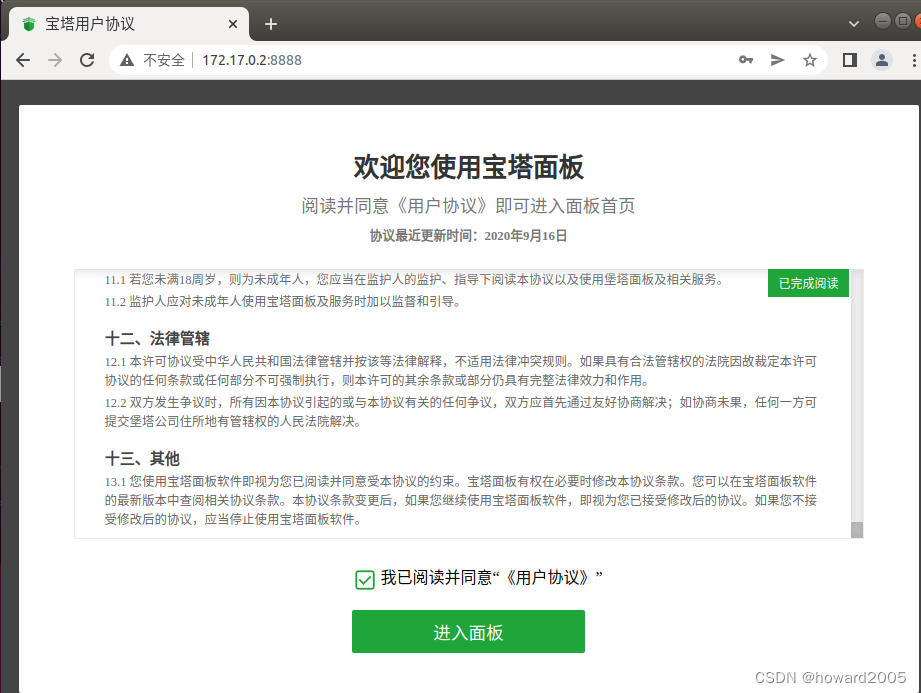
Task: Click the 宝塔 favicon in the tab
Action: point(28,24)
